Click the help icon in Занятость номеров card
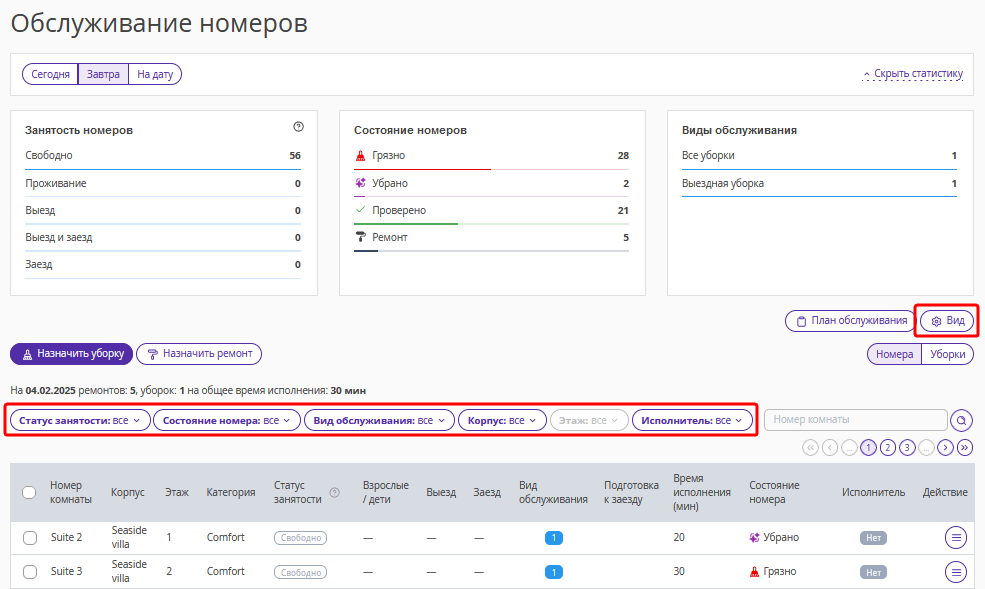This screenshot has height=589, width=985. 298,127
